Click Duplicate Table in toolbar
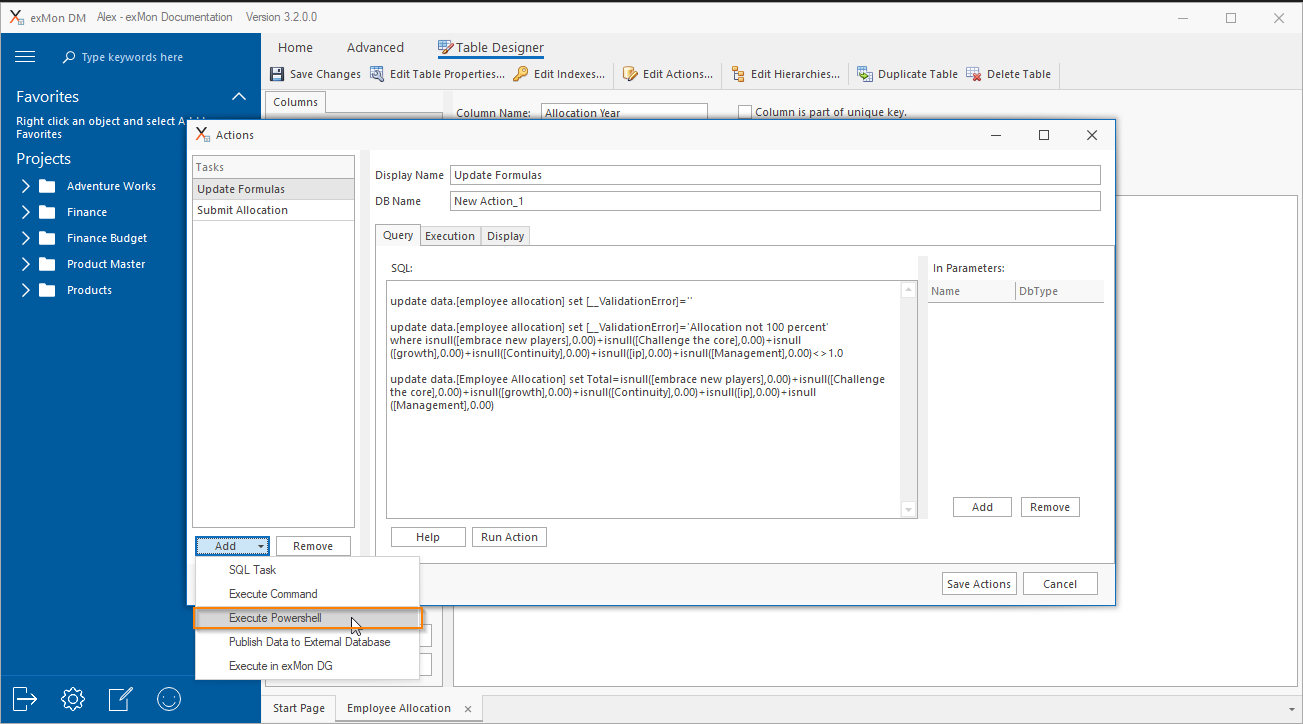Screen dimensions: 1303x724 [907, 74]
